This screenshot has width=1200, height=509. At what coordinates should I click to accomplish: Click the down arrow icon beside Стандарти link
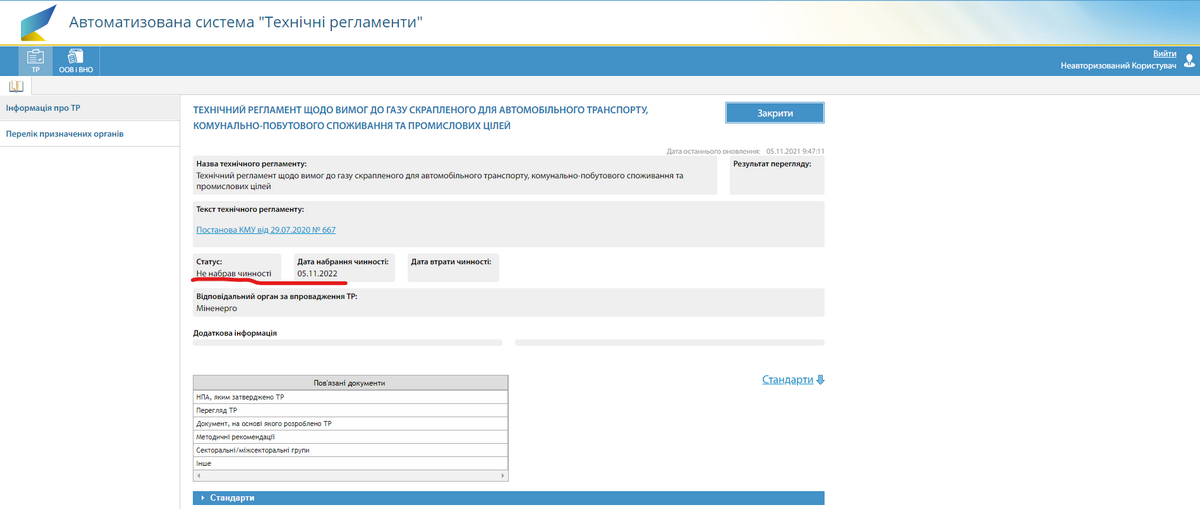point(821,380)
